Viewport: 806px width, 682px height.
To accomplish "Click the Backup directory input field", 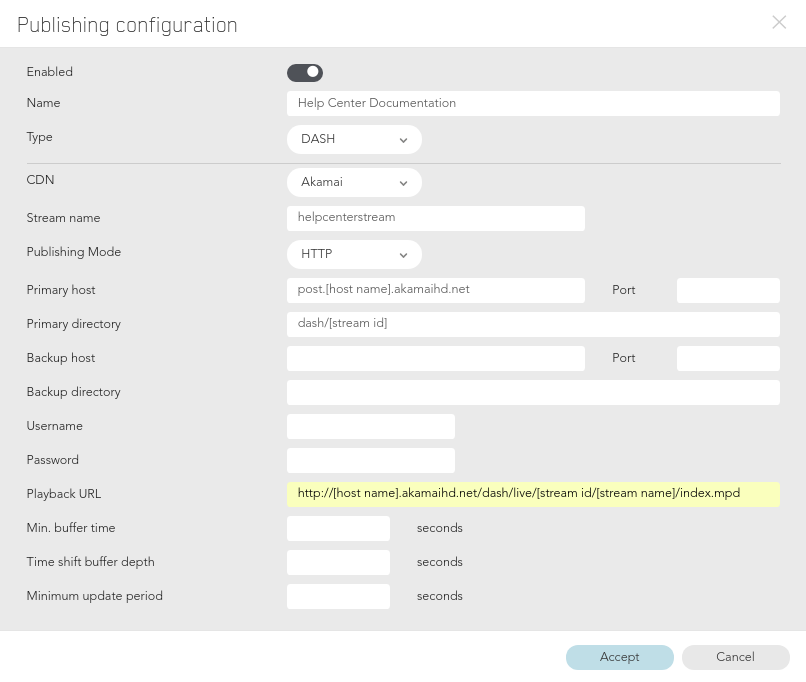I will pos(533,392).
